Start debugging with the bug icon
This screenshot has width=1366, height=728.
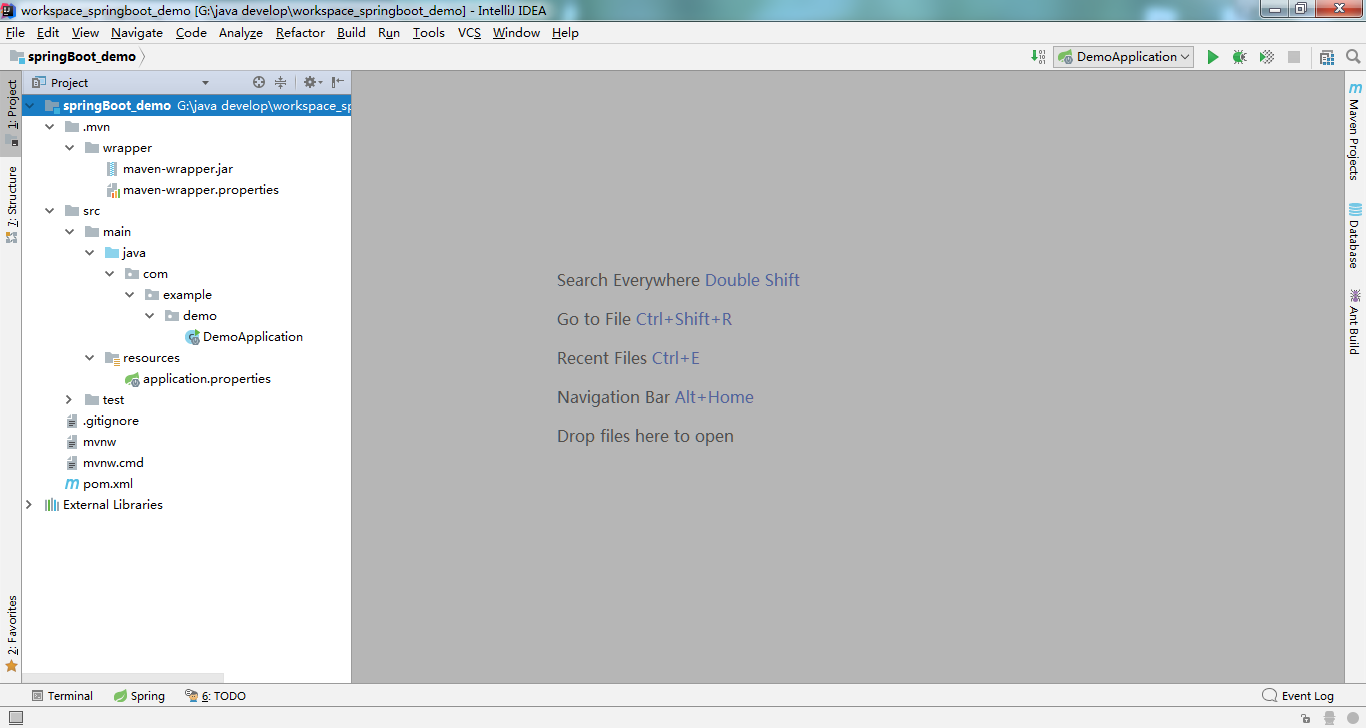[x=1240, y=57]
